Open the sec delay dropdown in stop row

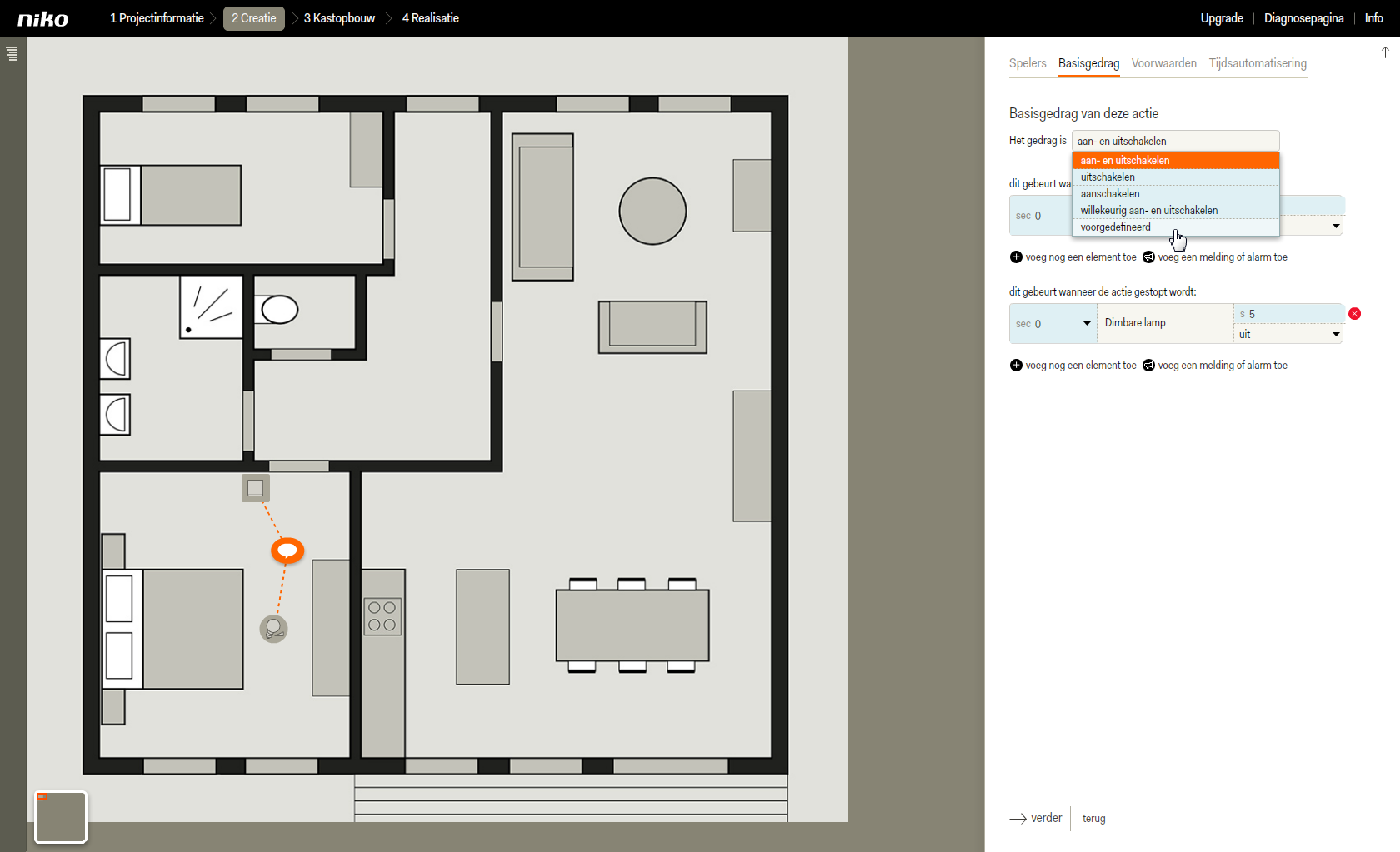[1087, 324]
